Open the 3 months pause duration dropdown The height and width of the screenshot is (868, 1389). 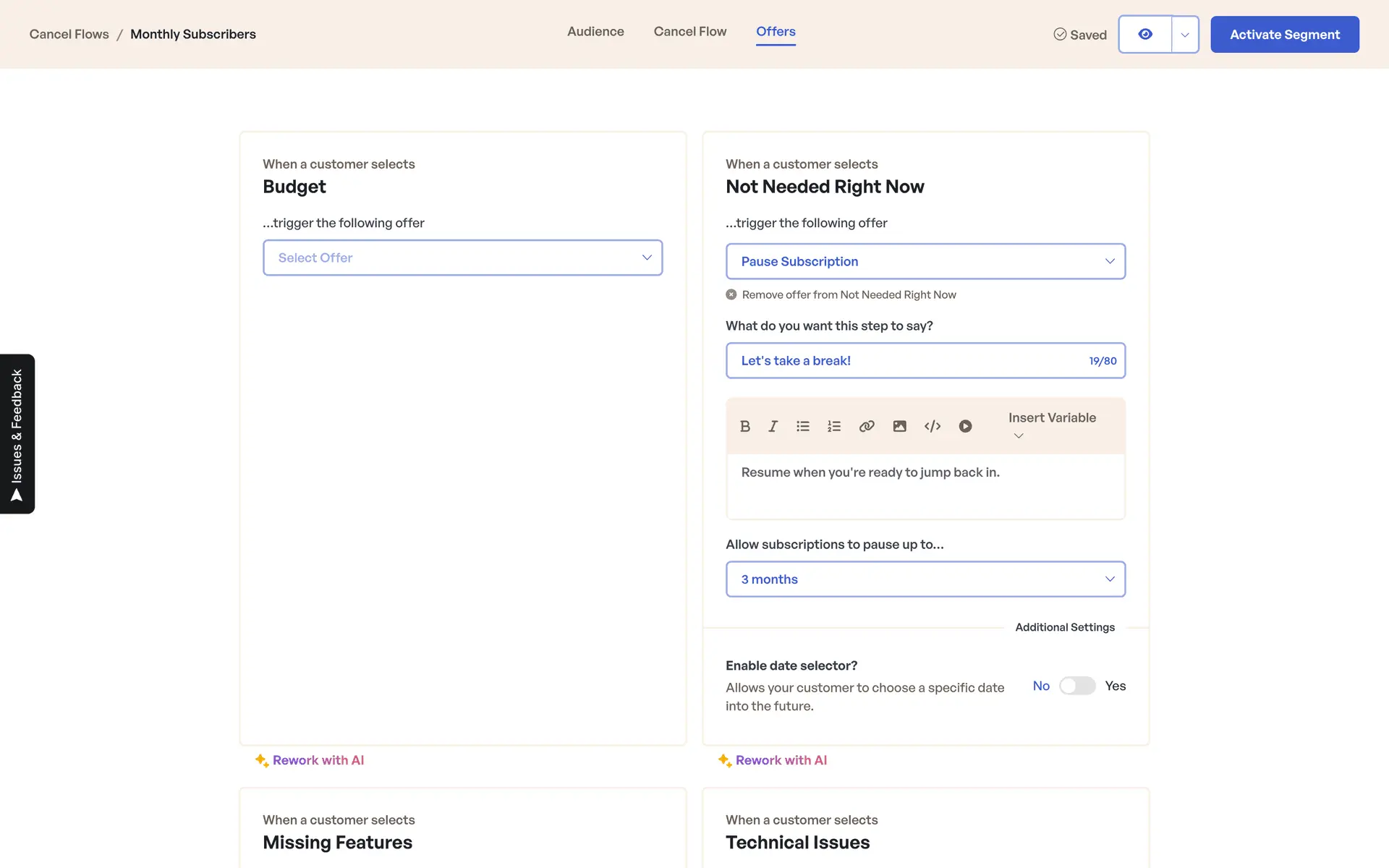925,579
